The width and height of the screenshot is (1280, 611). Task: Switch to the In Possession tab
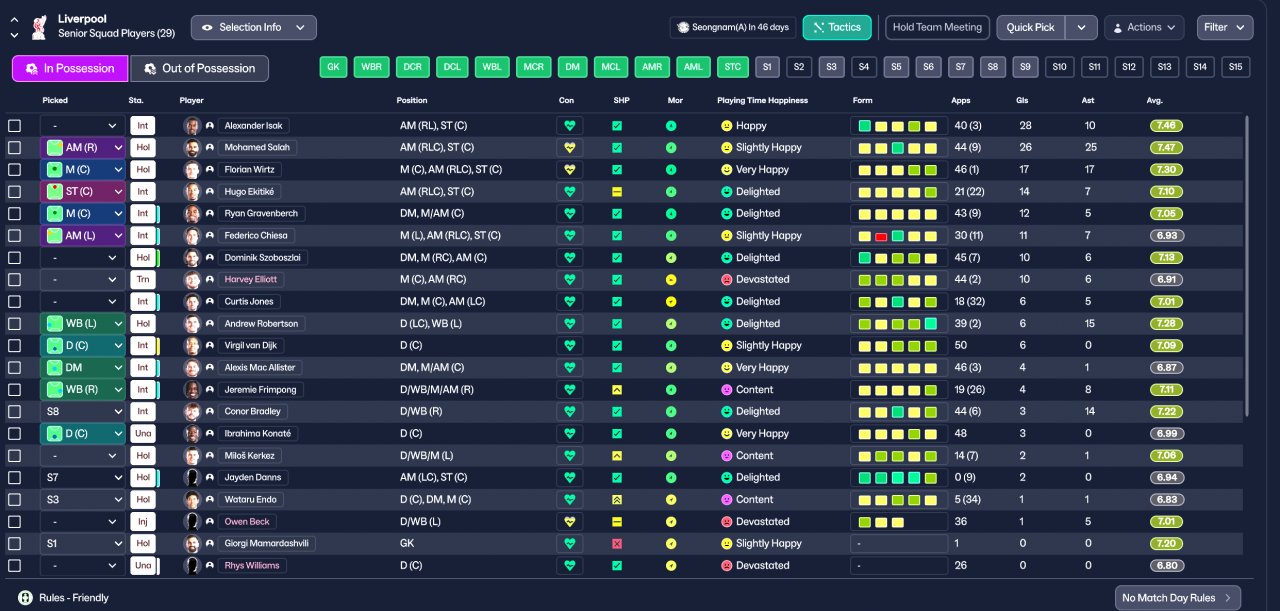coord(70,68)
